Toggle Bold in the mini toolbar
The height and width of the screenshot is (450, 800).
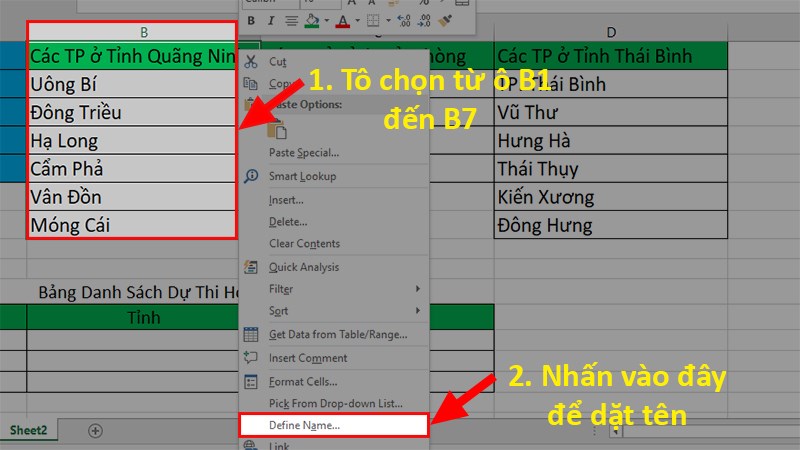coord(251,21)
